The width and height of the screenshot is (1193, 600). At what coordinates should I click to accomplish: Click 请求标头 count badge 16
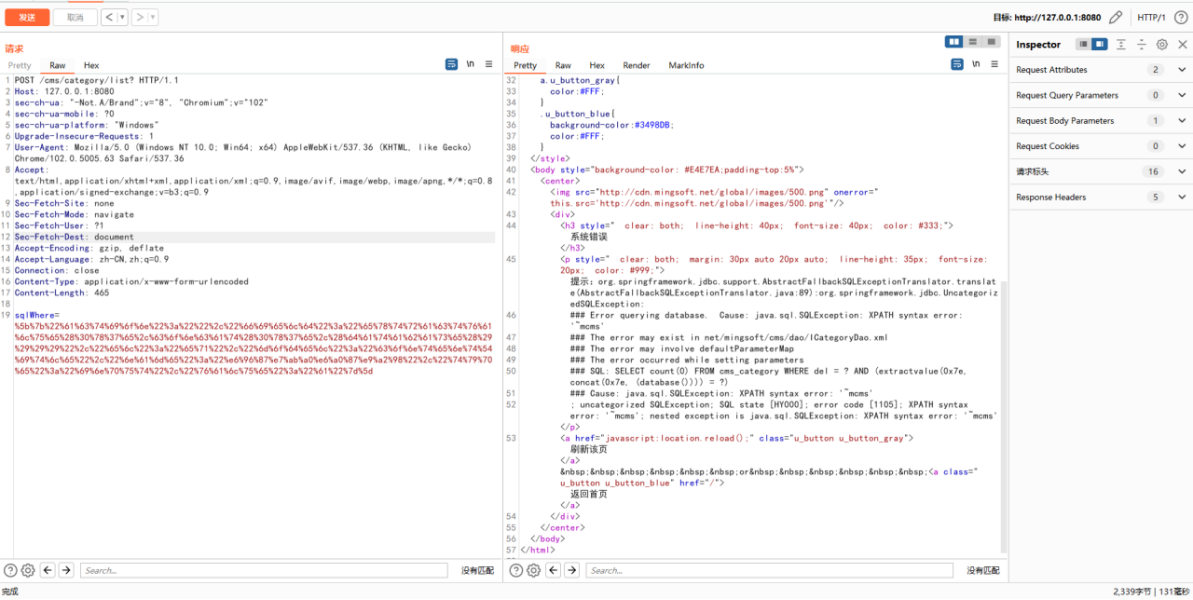1153,172
